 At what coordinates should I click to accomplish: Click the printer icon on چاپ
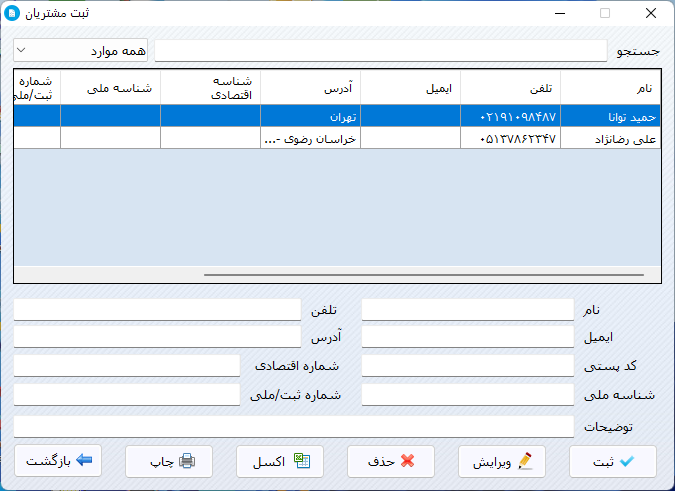point(187,461)
